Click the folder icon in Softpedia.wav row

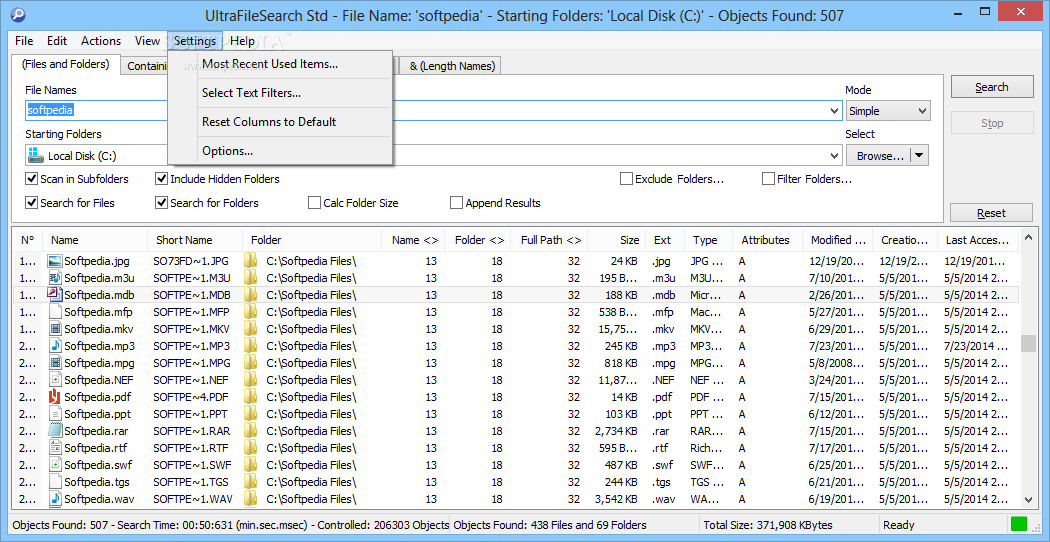click(x=250, y=499)
